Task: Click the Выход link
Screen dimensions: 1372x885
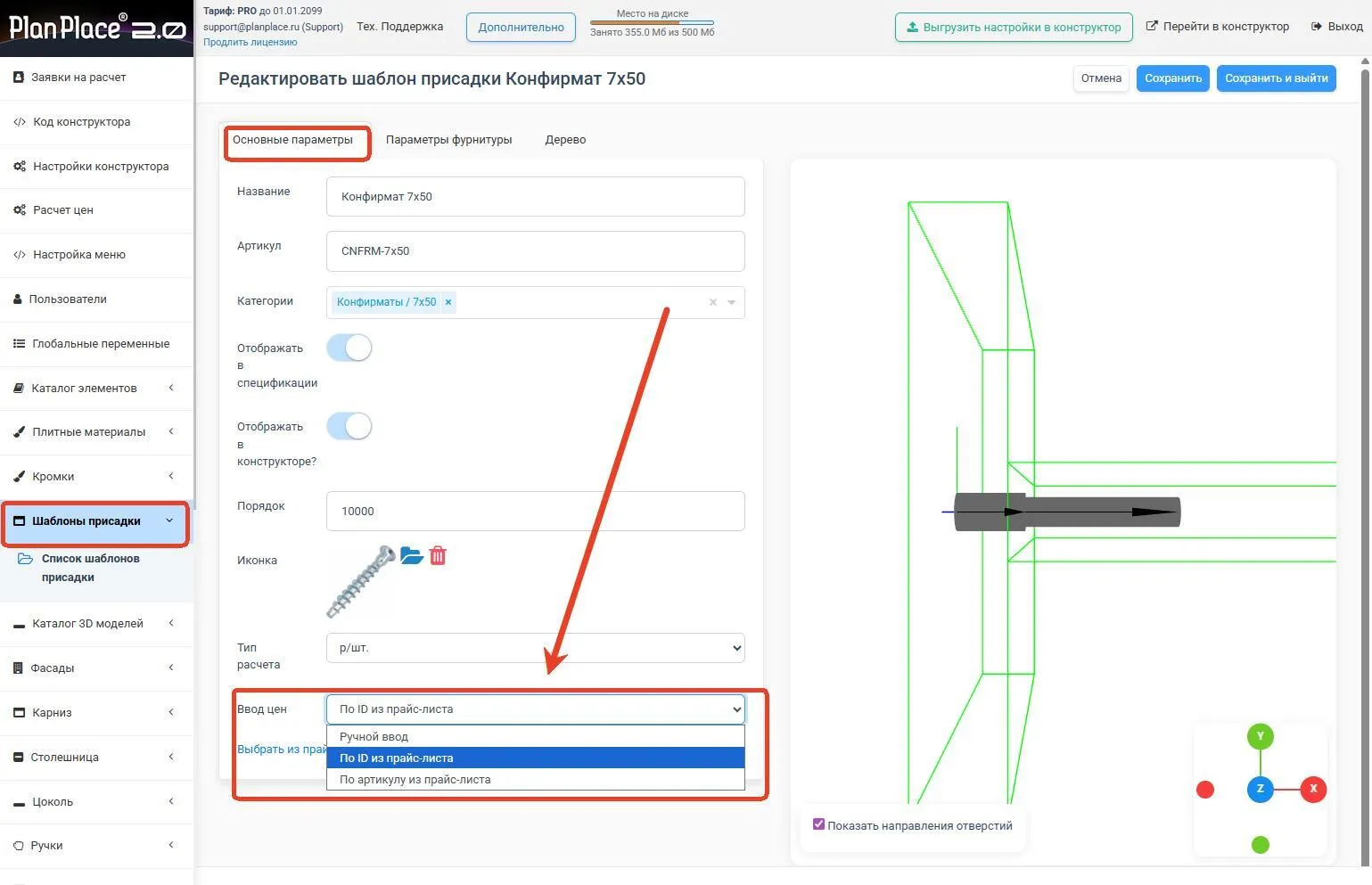Action: tap(1337, 27)
